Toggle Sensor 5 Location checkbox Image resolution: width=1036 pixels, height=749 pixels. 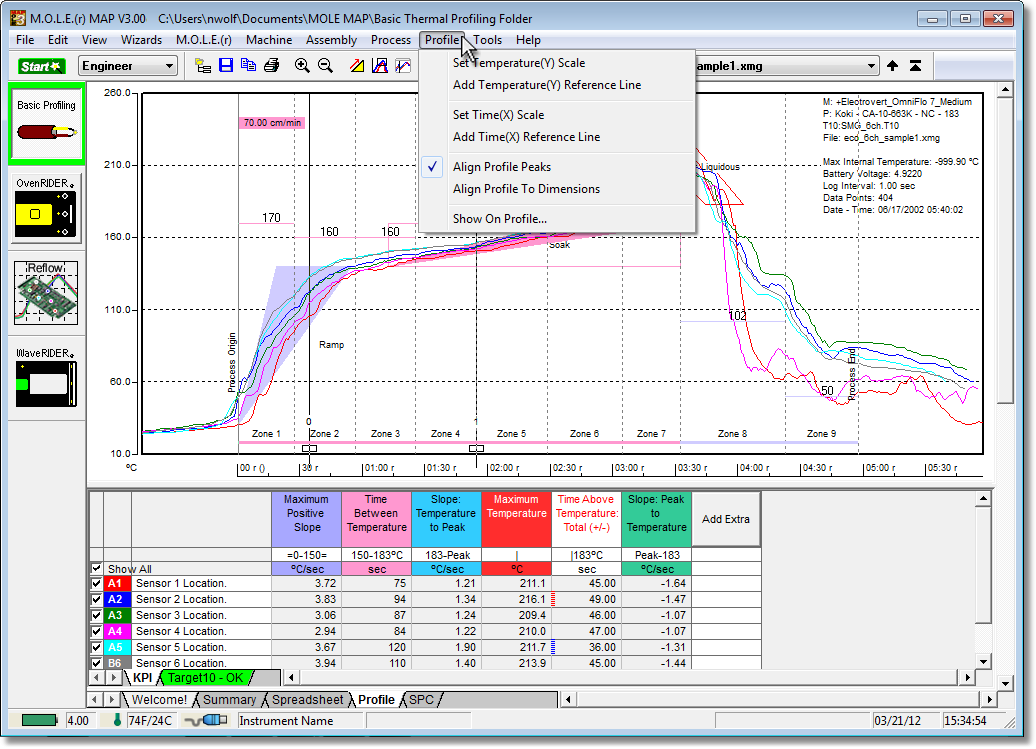click(x=96, y=647)
